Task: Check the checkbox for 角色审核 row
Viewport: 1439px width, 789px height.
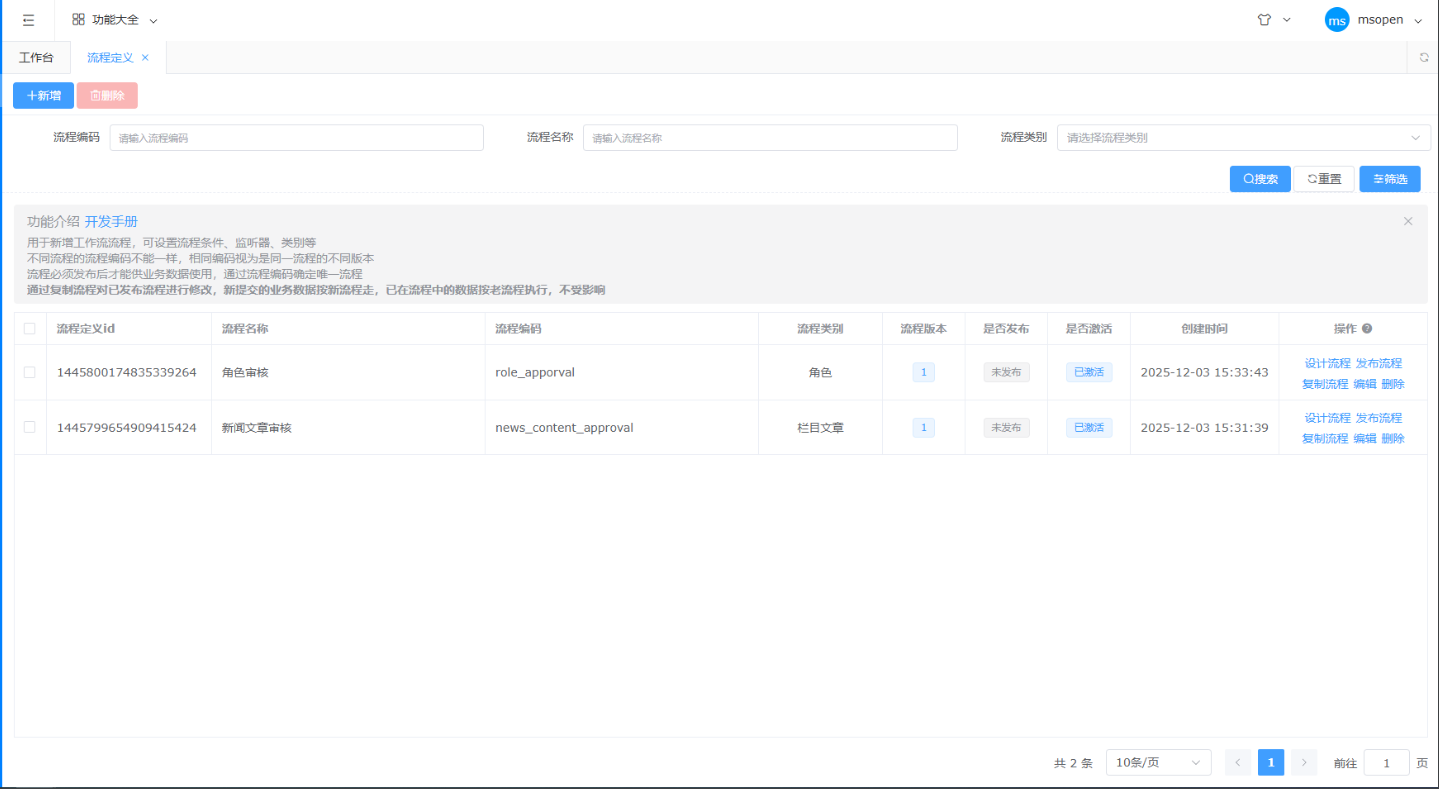Action: [30, 372]
